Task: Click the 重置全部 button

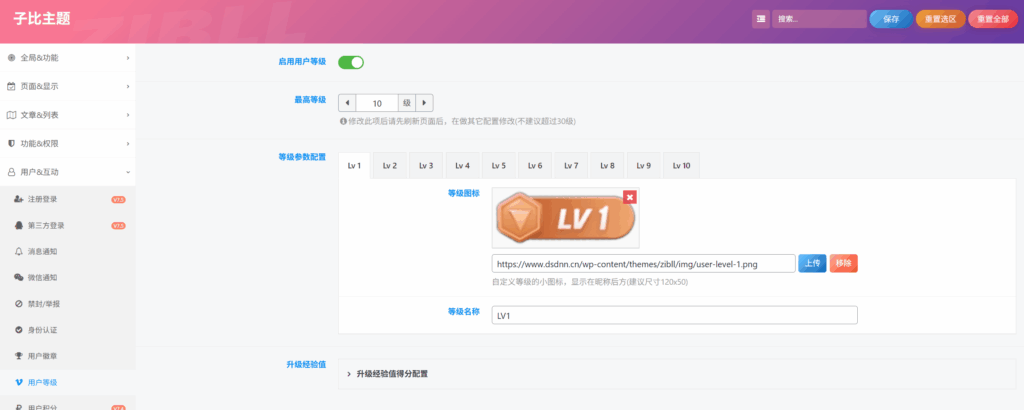Action: [x=993, y=20]
